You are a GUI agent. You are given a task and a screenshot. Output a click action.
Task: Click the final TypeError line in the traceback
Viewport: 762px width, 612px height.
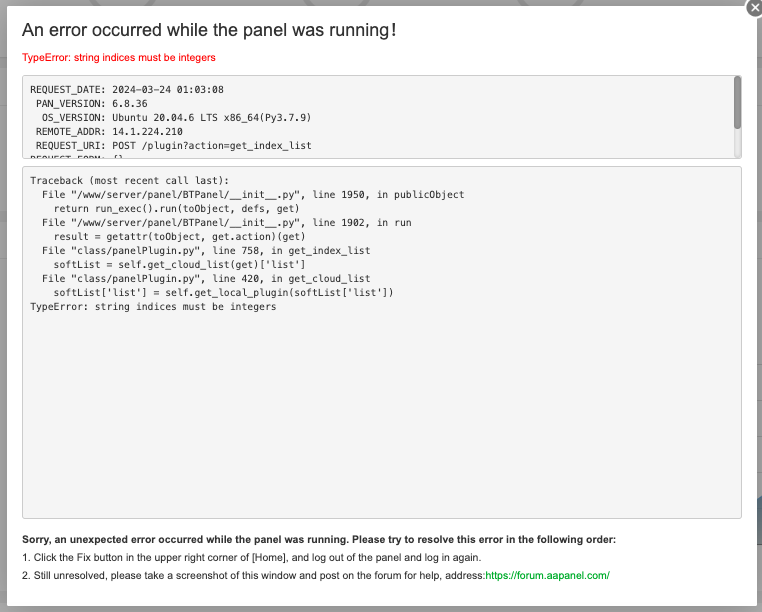click(153, 306)
